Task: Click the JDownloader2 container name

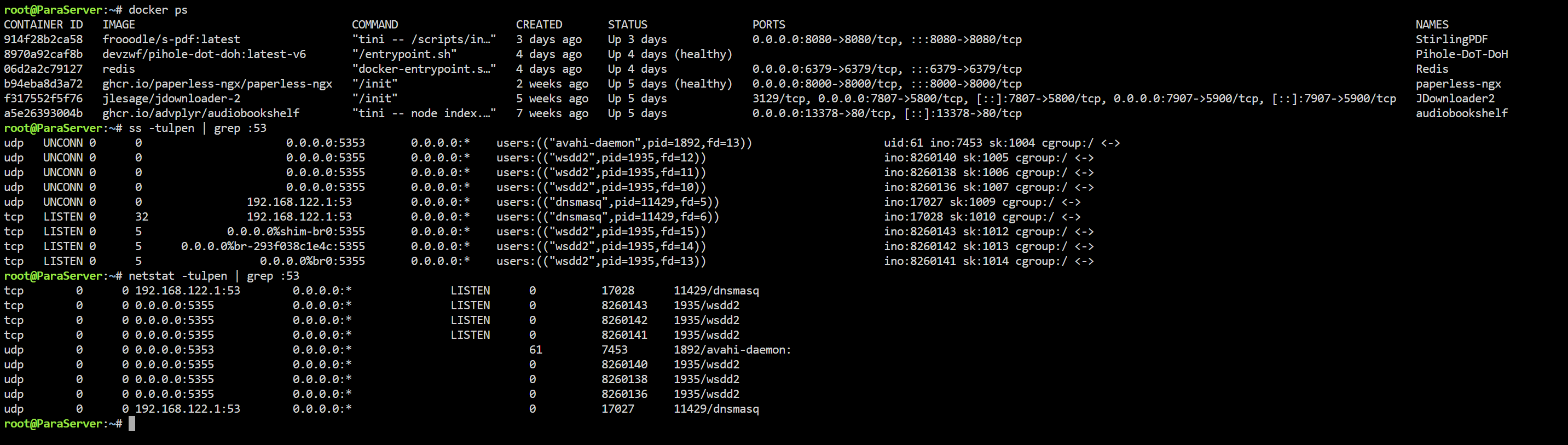Action: tap(1455, 99)
